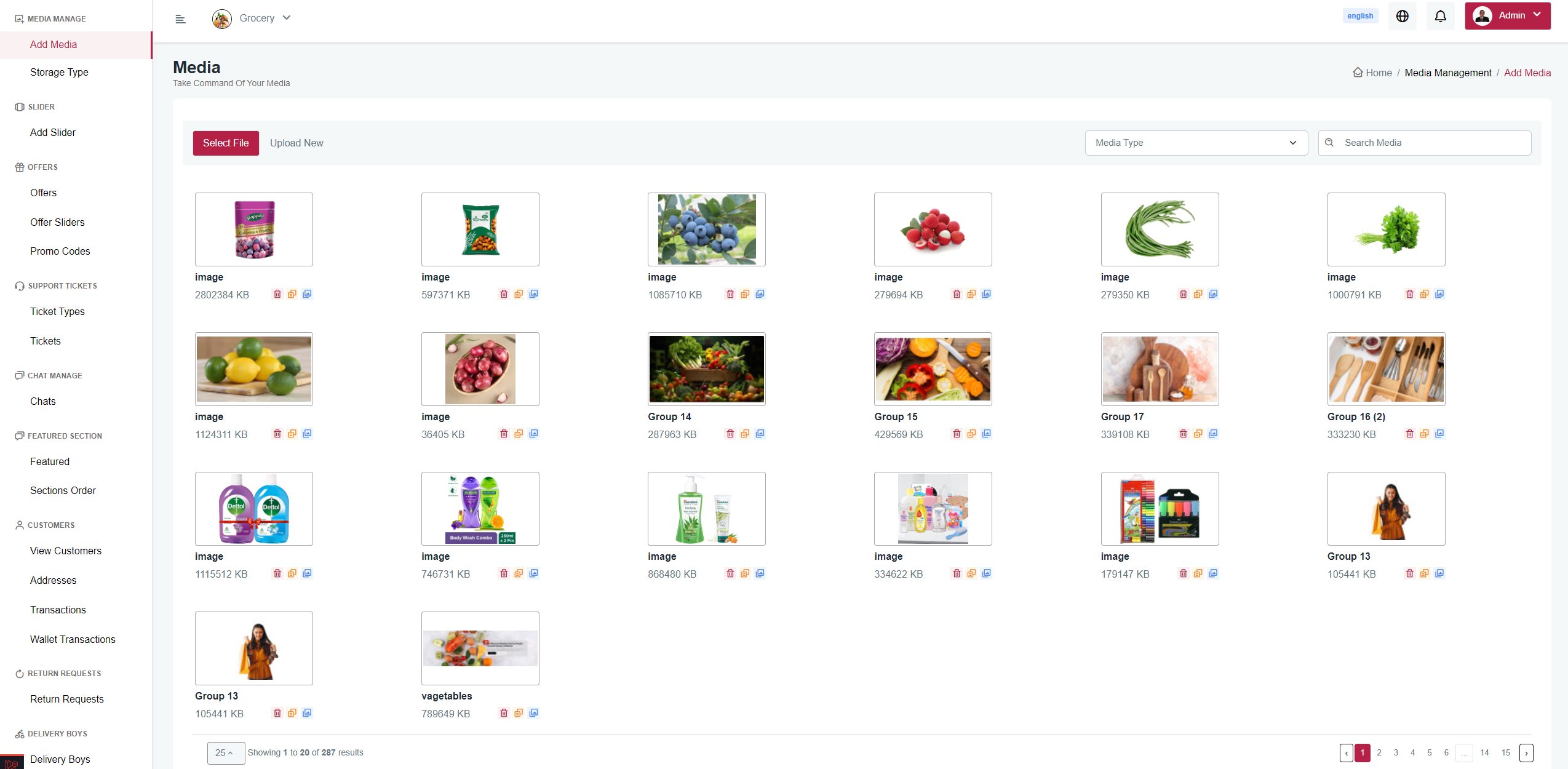Viewport: 1568px width, 769px height.
Task: Open the Media Type dropdown
Action: point(1196,143)
